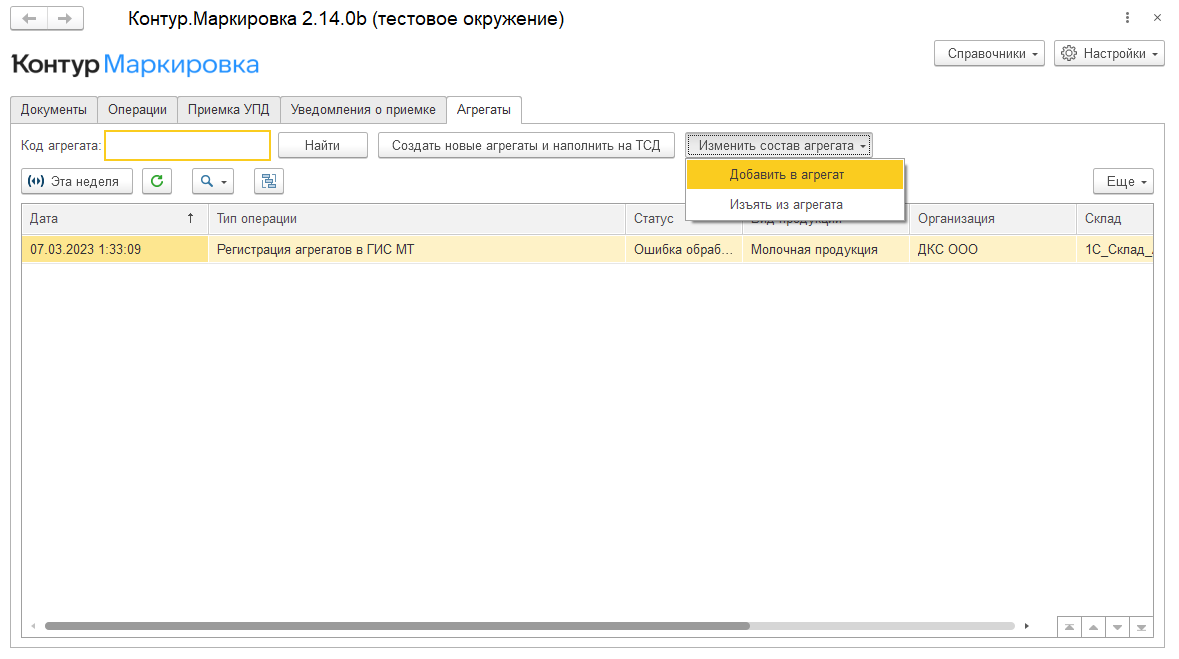The height and width of the screenshot is (659, 1179).
Task: Go back with the left arrow button
Action: pos(29,19)
